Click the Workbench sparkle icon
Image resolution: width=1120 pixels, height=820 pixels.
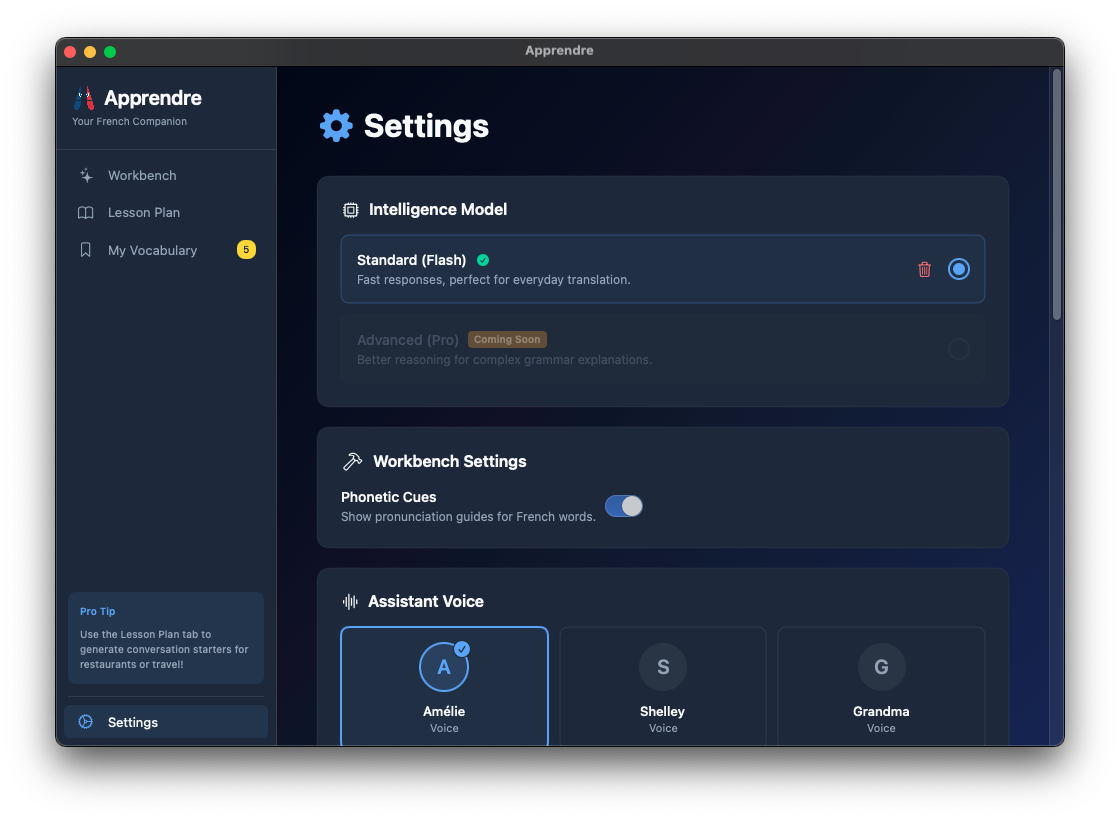[86, 175]
